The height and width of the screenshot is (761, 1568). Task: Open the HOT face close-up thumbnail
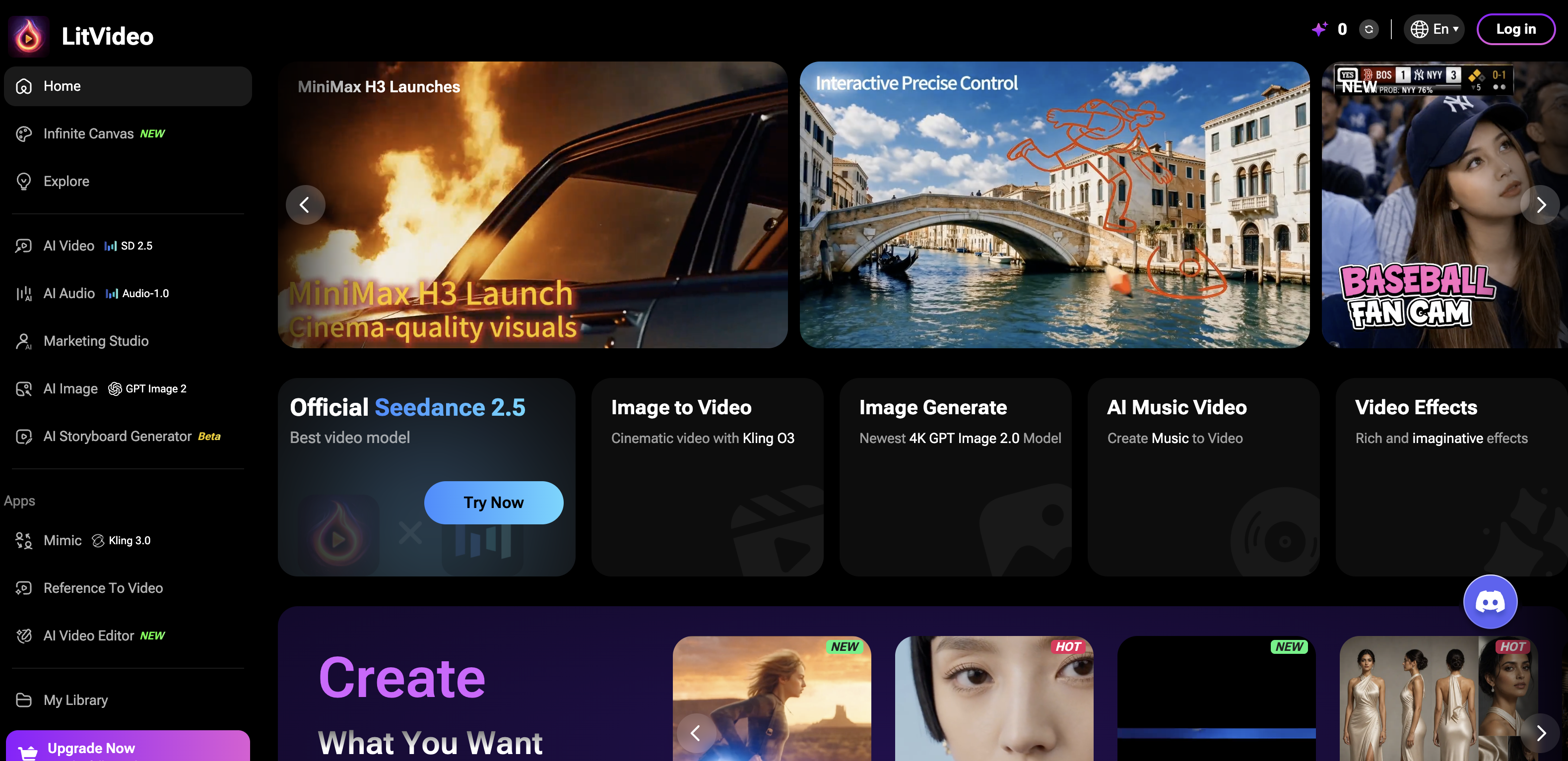(x=994, y=698)
